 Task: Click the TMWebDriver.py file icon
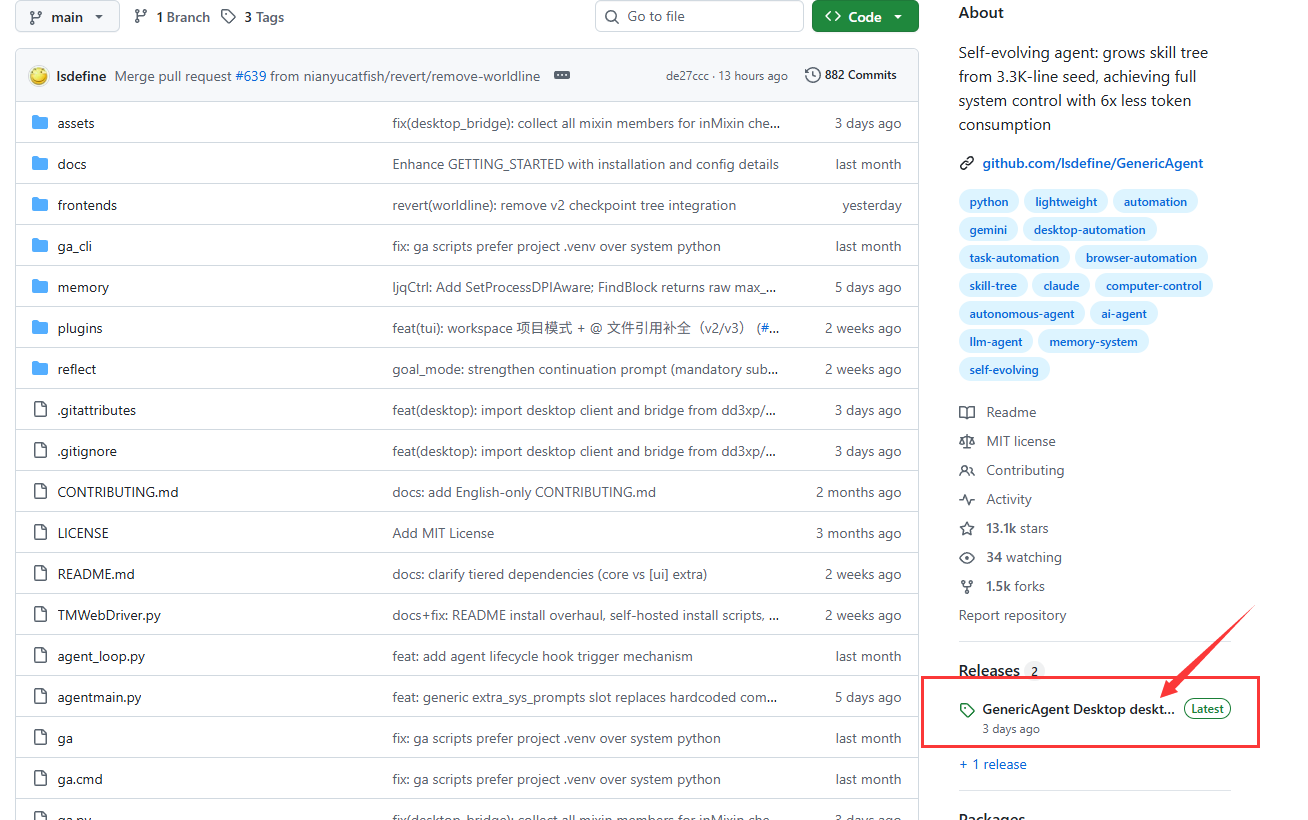click(x=40, y=615)
